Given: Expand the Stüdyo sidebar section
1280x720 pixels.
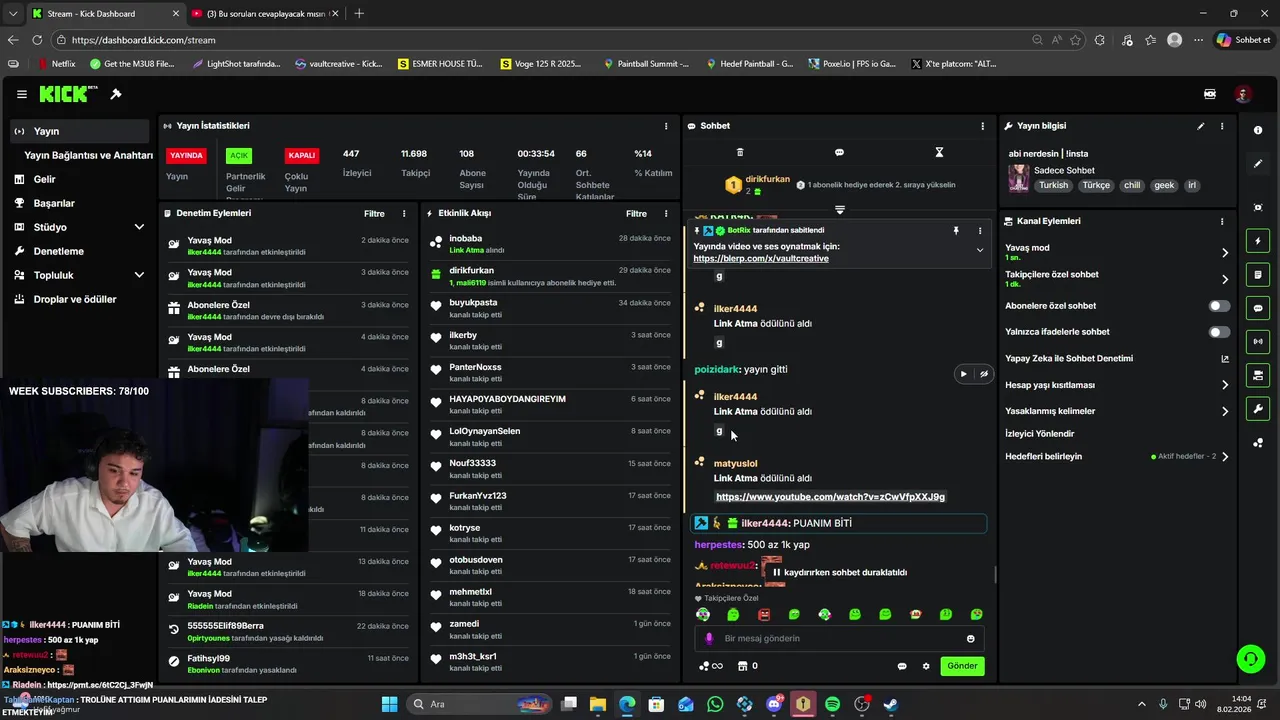Looking at the screenshot, I should tap(139, 227).
